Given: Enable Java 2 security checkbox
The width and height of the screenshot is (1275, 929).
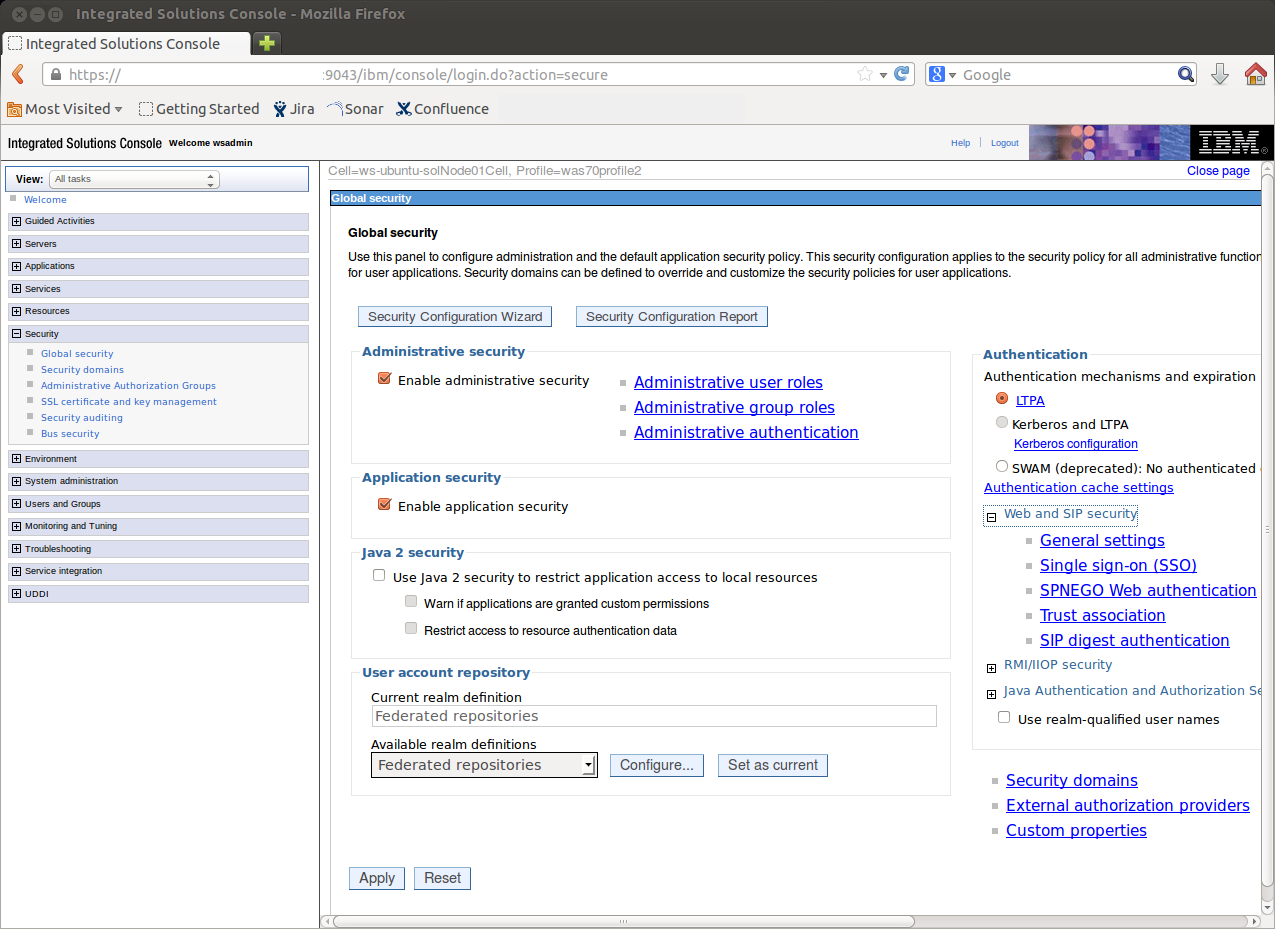Looking at the screenshot, I should (379, 576).
